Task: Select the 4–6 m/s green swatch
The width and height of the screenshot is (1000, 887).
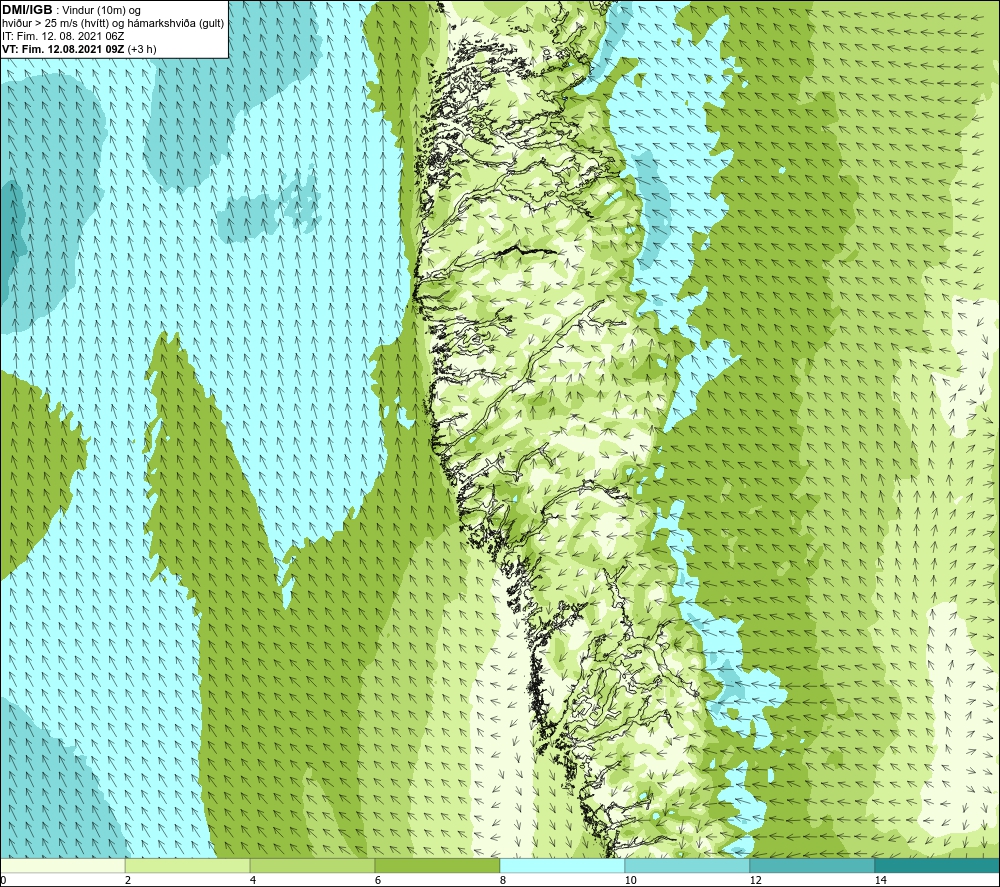Action: coord(312,865)
